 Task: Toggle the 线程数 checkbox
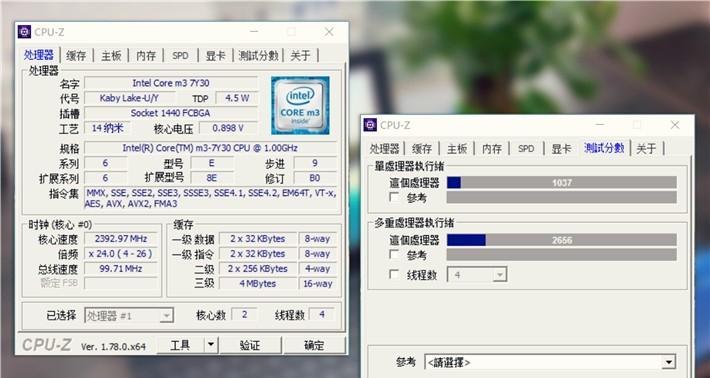tap(394, 274)
